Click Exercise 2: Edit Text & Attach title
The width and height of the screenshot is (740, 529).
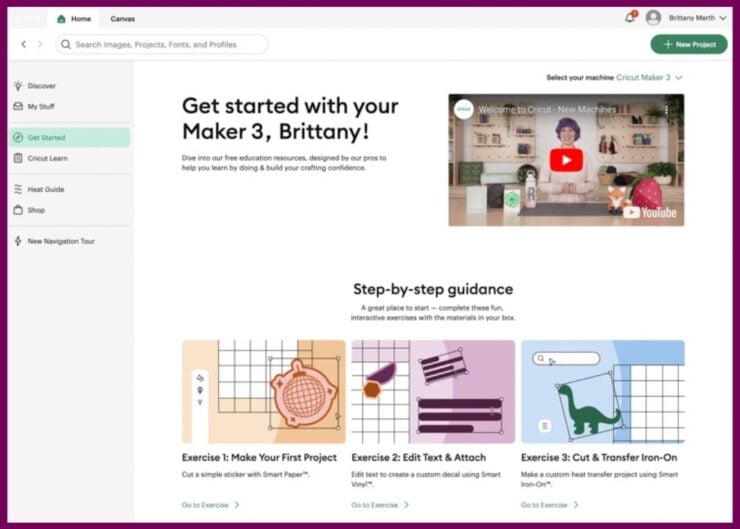[418, 457]
